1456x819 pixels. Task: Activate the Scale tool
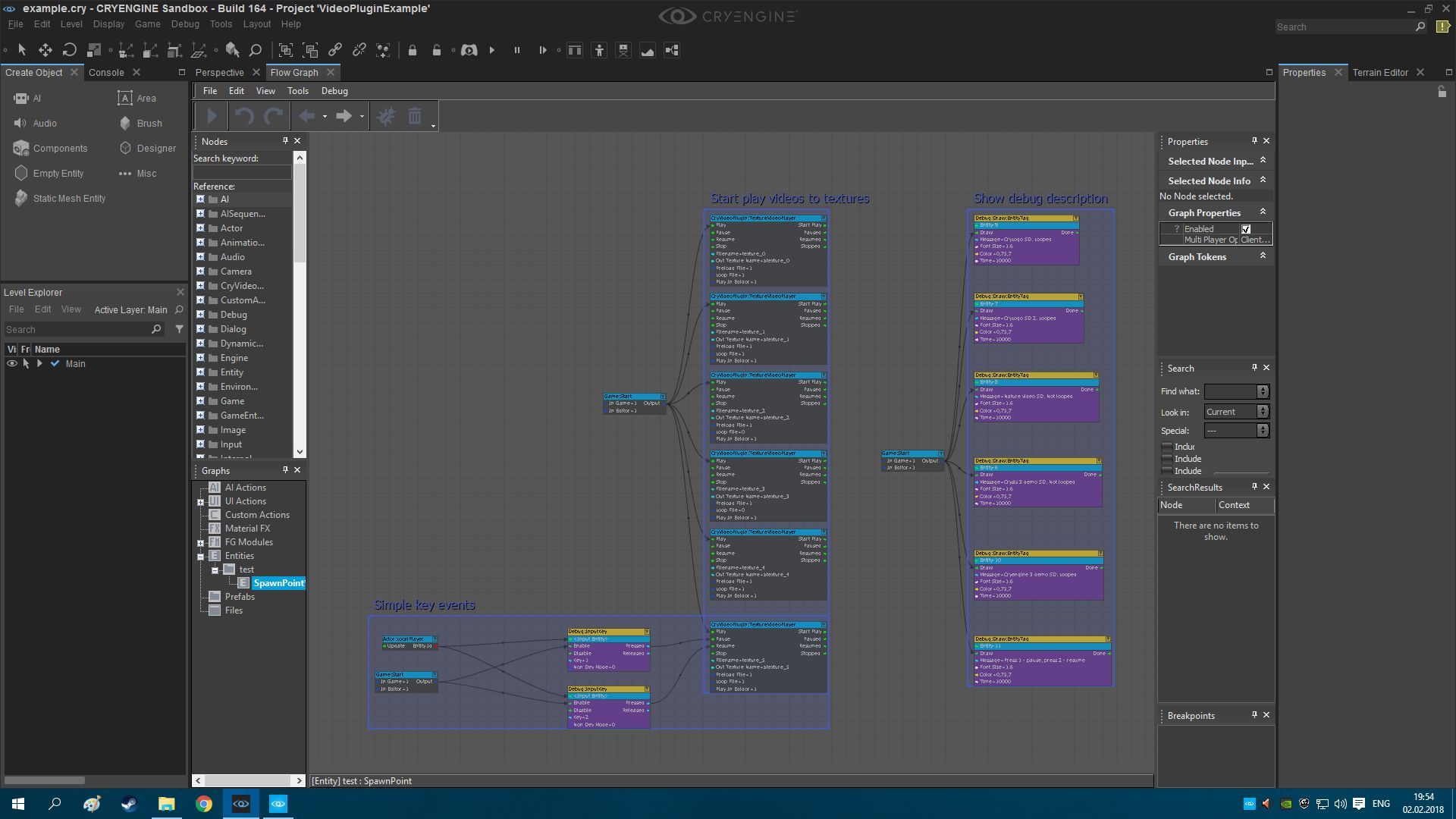coord(94,50)
